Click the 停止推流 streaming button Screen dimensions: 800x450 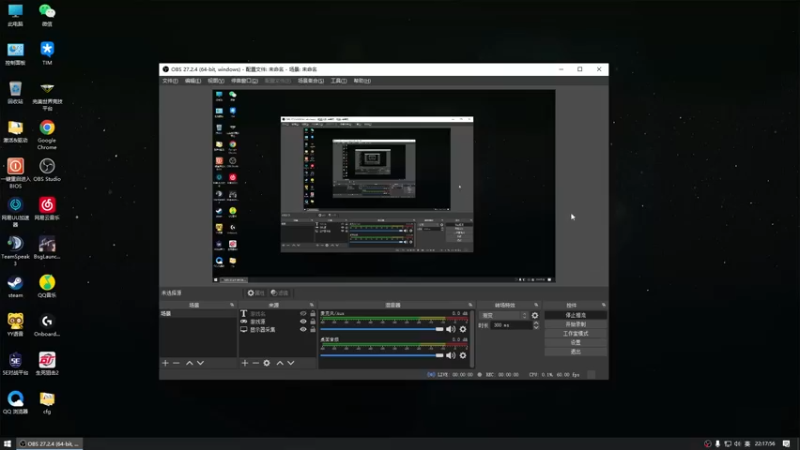(x=576, y=315)
